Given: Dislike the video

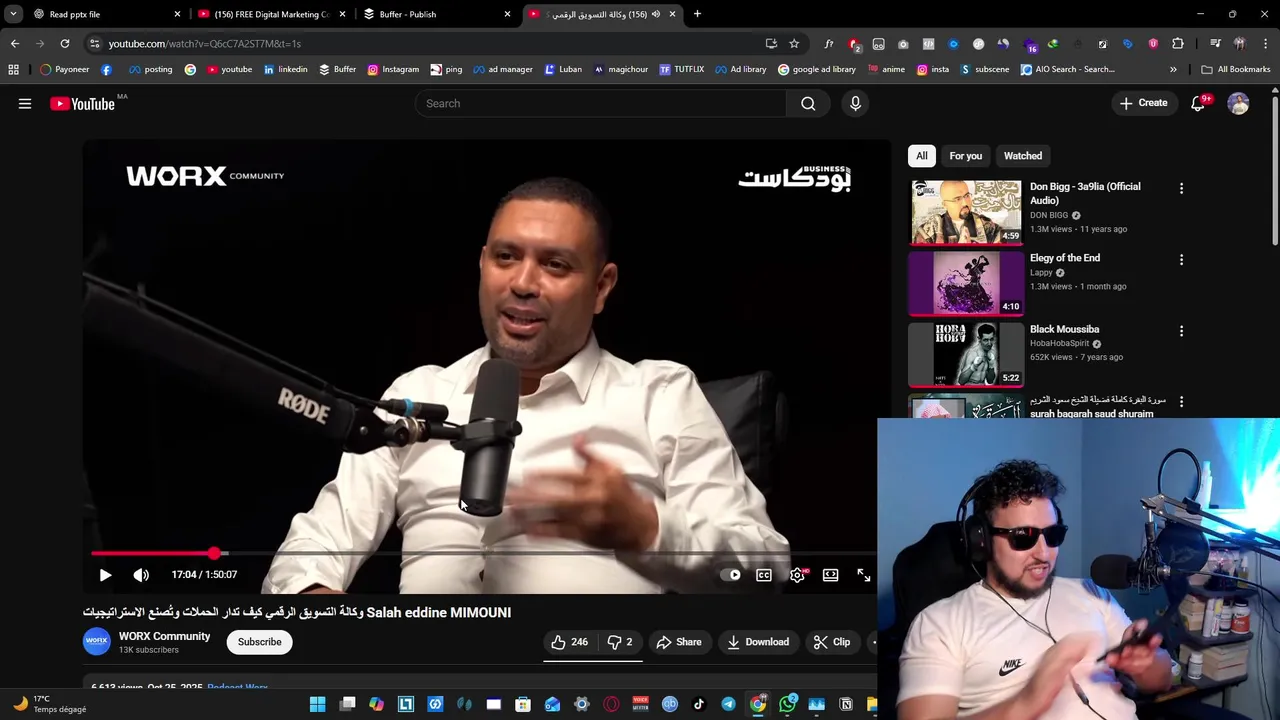Looking at the screenshot, I should point(620,642).
